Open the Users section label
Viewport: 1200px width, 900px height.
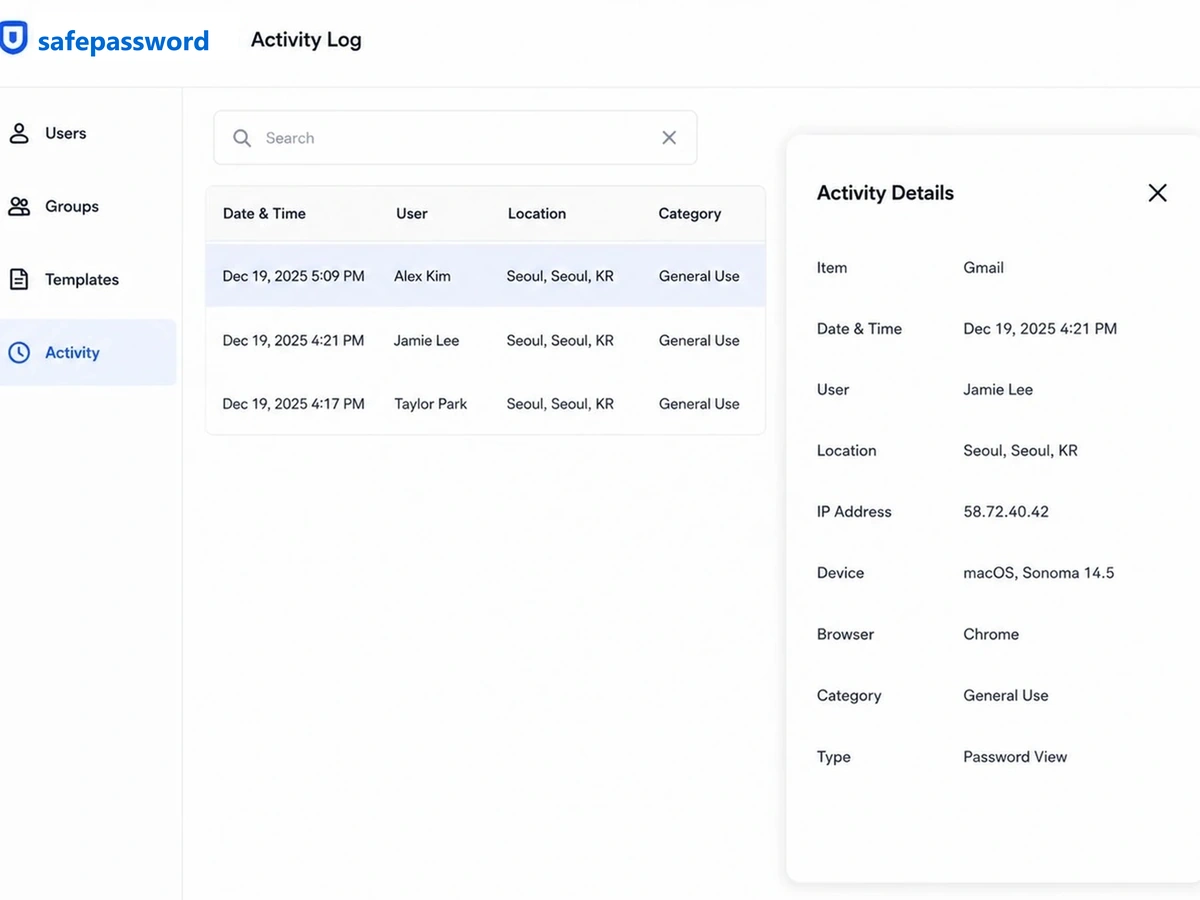pyautogui.click(x=65, y=133)
